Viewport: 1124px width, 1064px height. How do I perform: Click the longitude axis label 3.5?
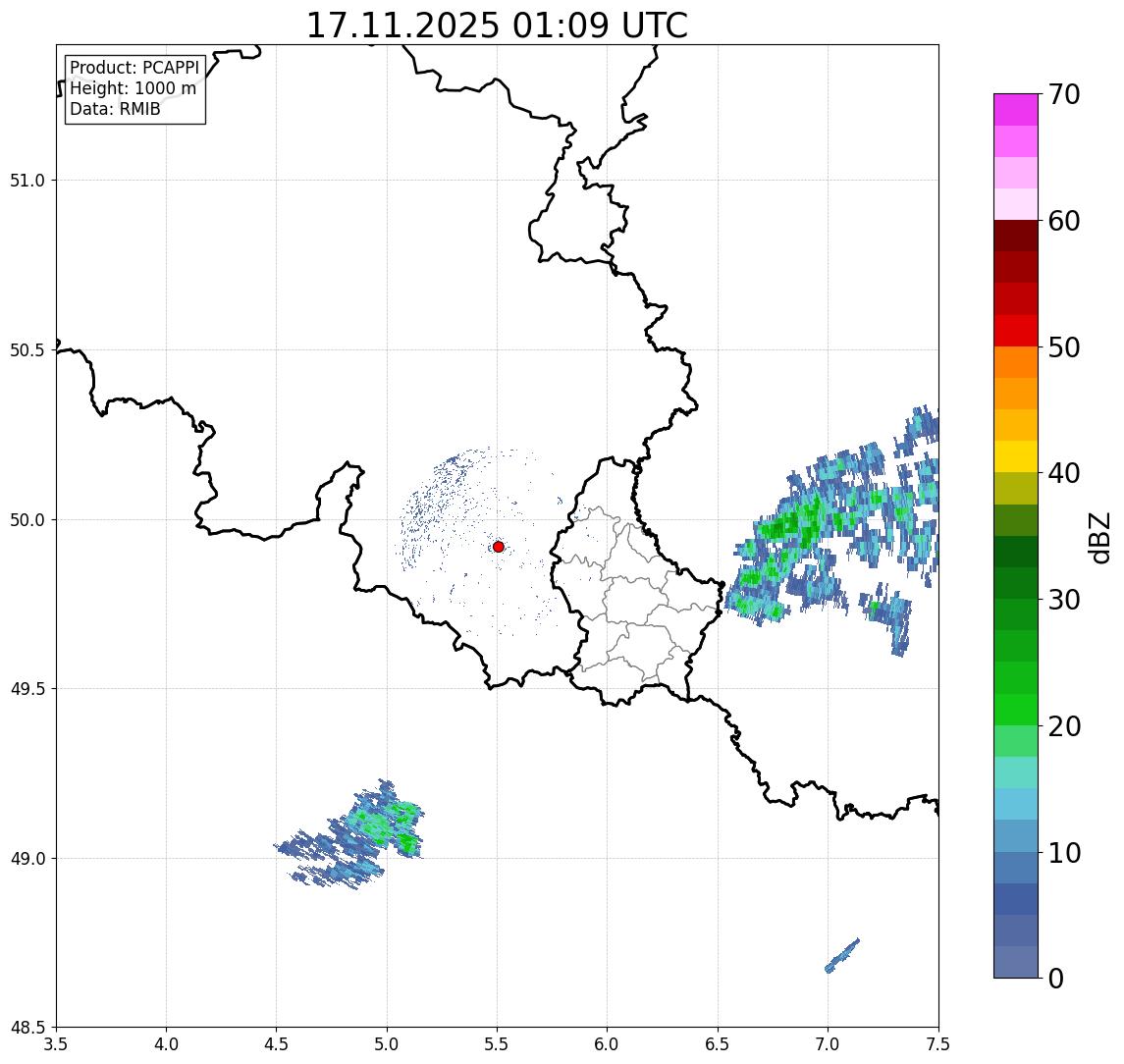[x=56, y=1044]
